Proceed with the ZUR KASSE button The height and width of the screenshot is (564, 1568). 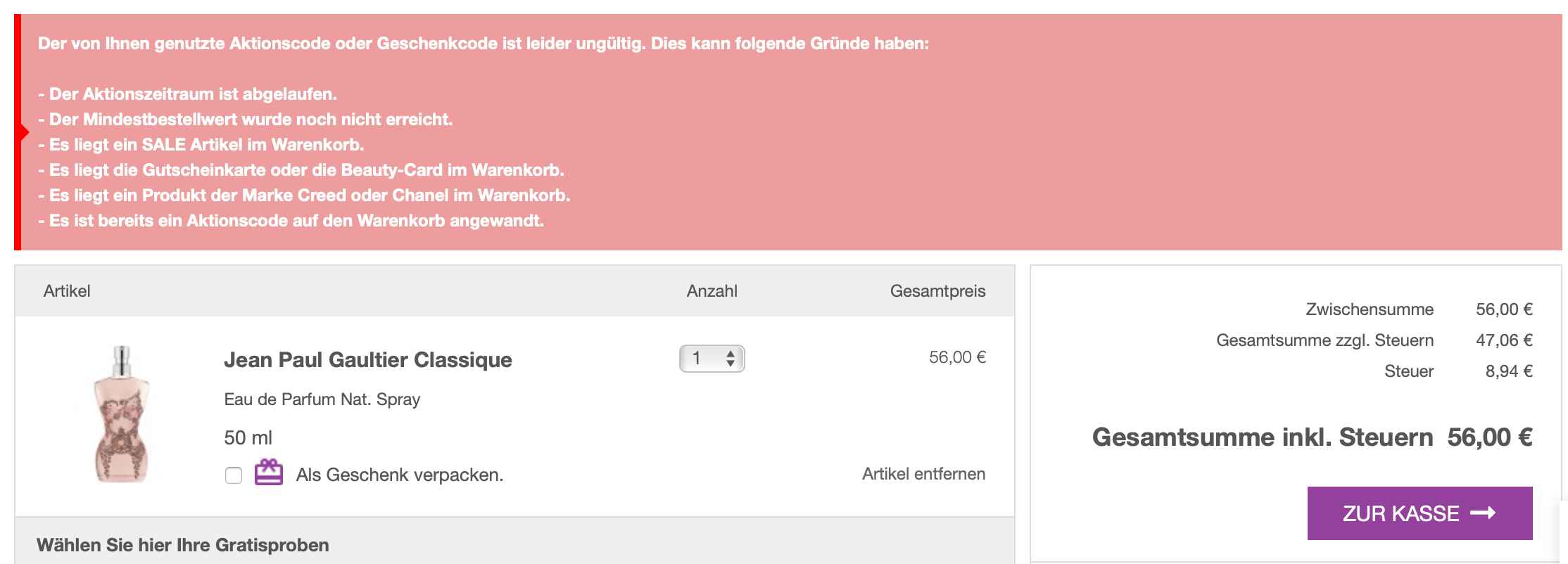[x=1419, y=513]
